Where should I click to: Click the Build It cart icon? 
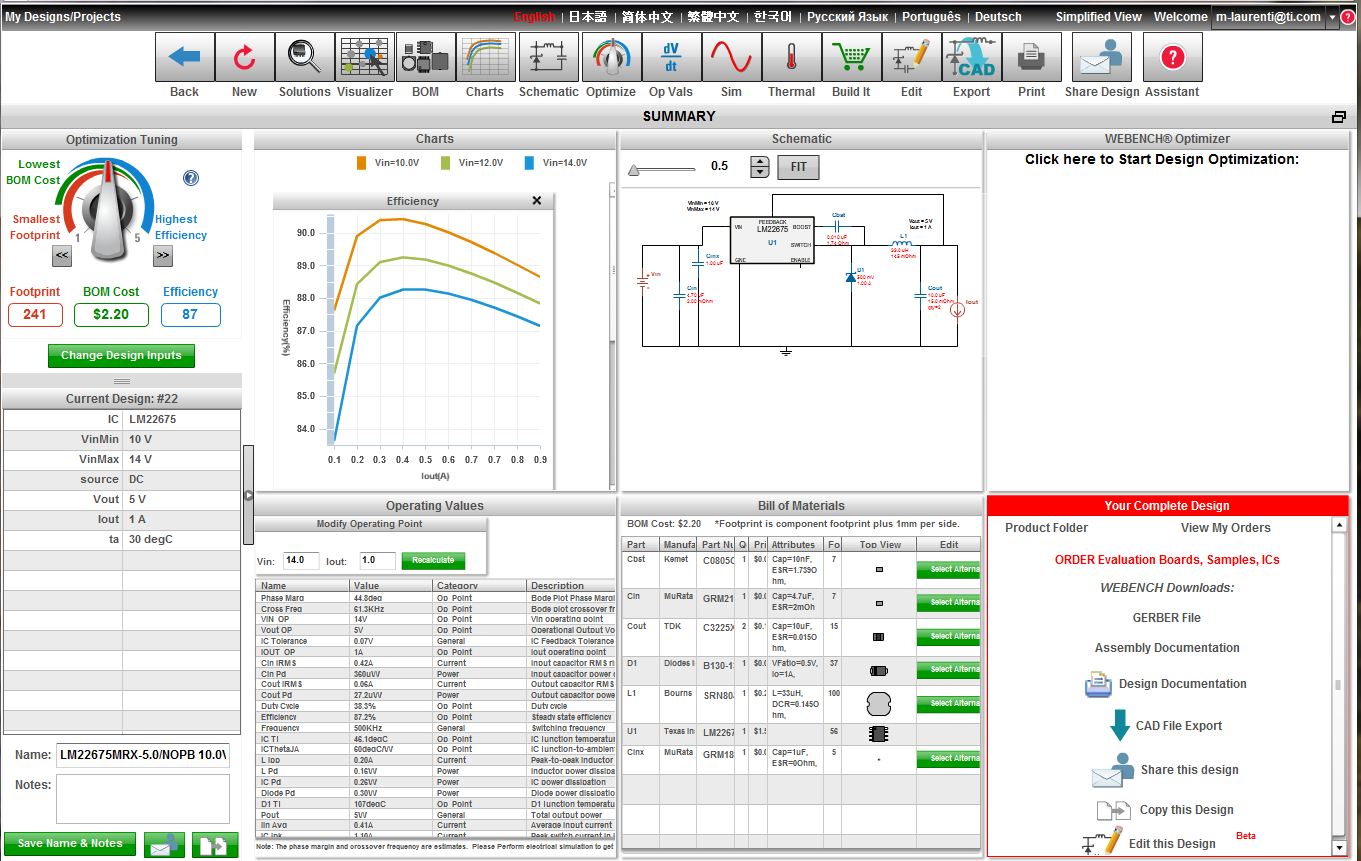coord(851,57)
